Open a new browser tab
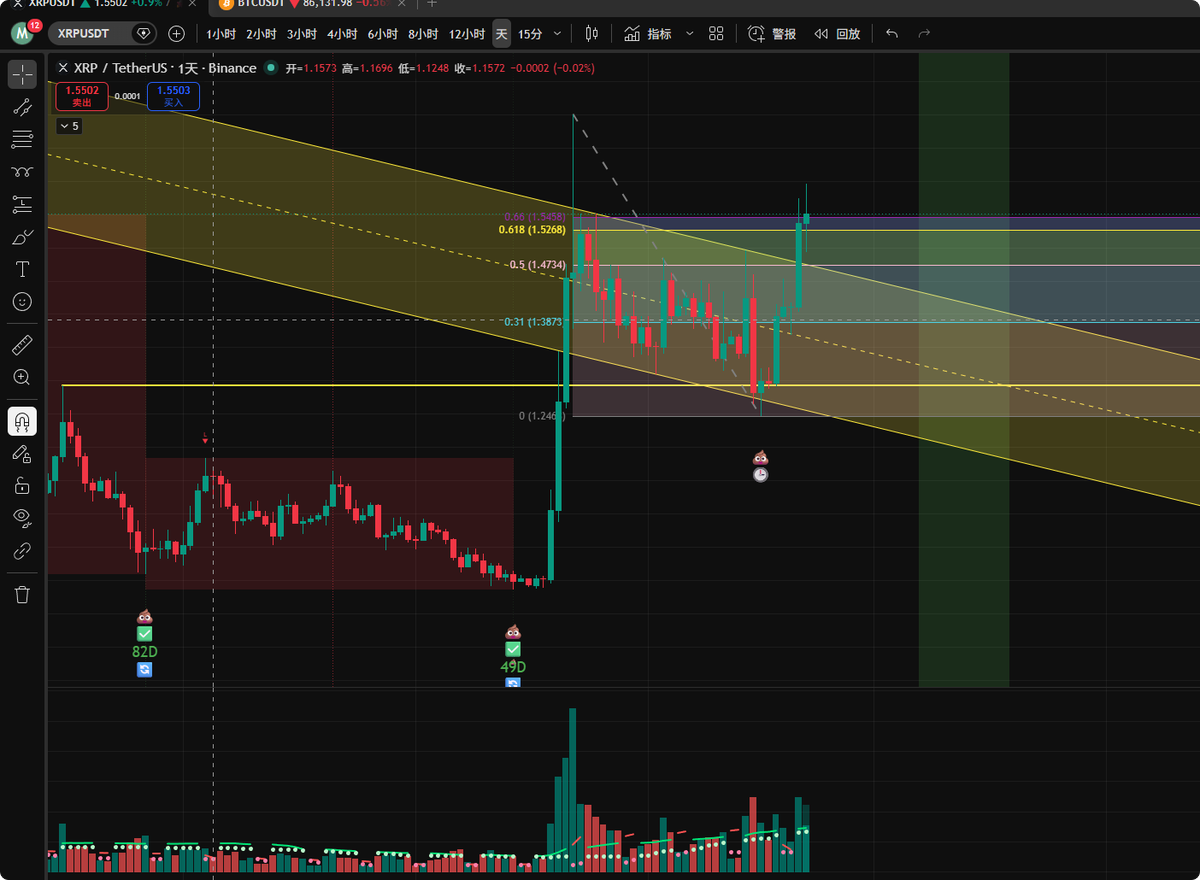Viewport: 1200px width, 880px height. (432, 4)
